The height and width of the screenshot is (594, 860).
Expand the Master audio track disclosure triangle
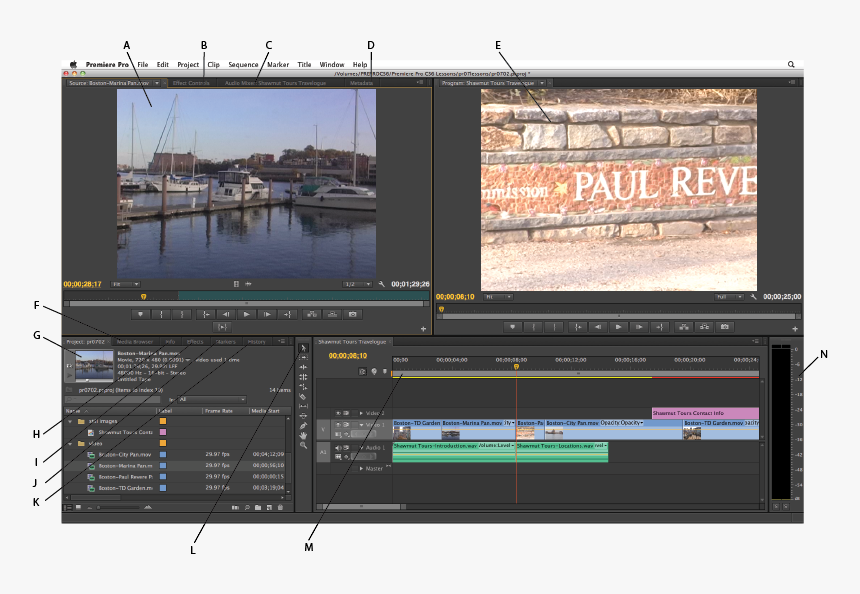[362, 469]
